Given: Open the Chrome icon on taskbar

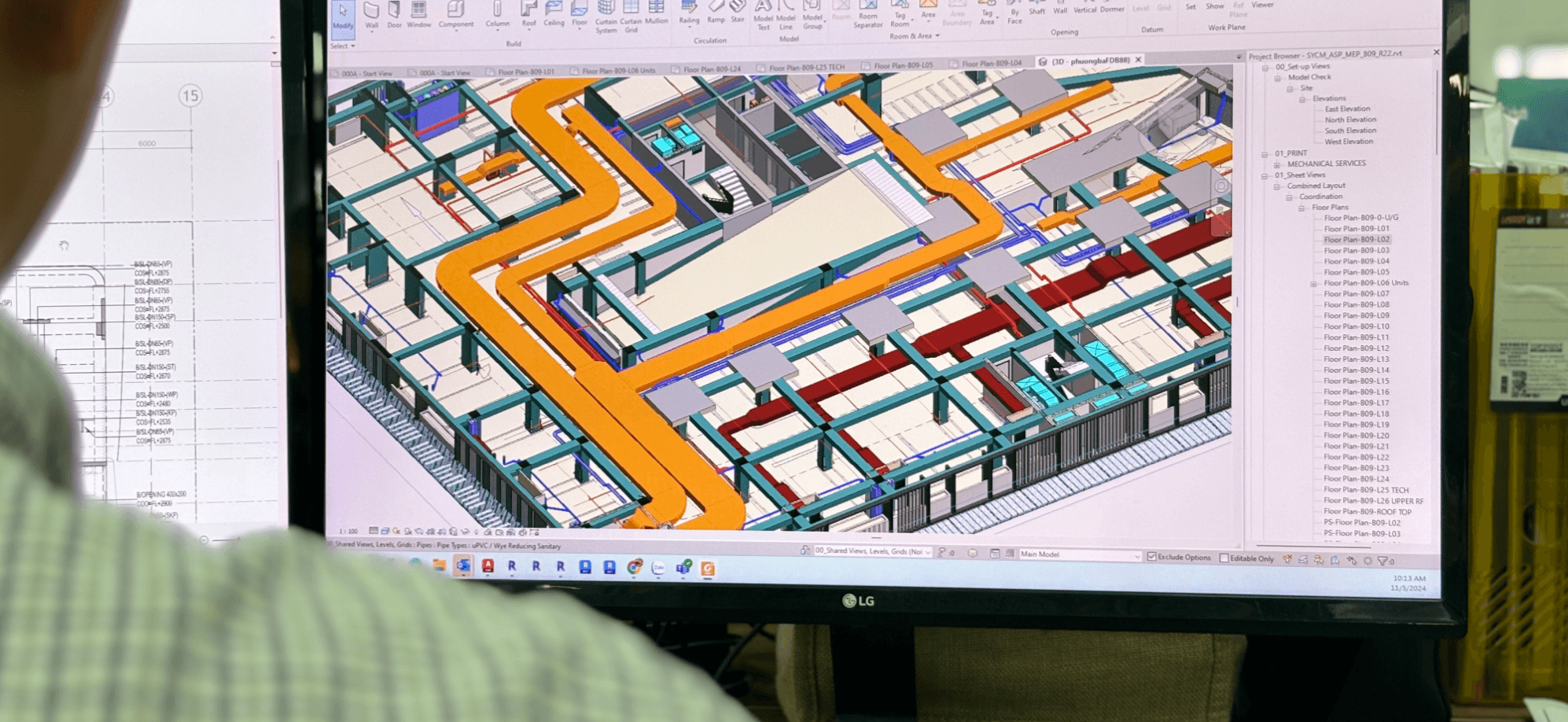Looking at the screenshot, I should (634, 567).
